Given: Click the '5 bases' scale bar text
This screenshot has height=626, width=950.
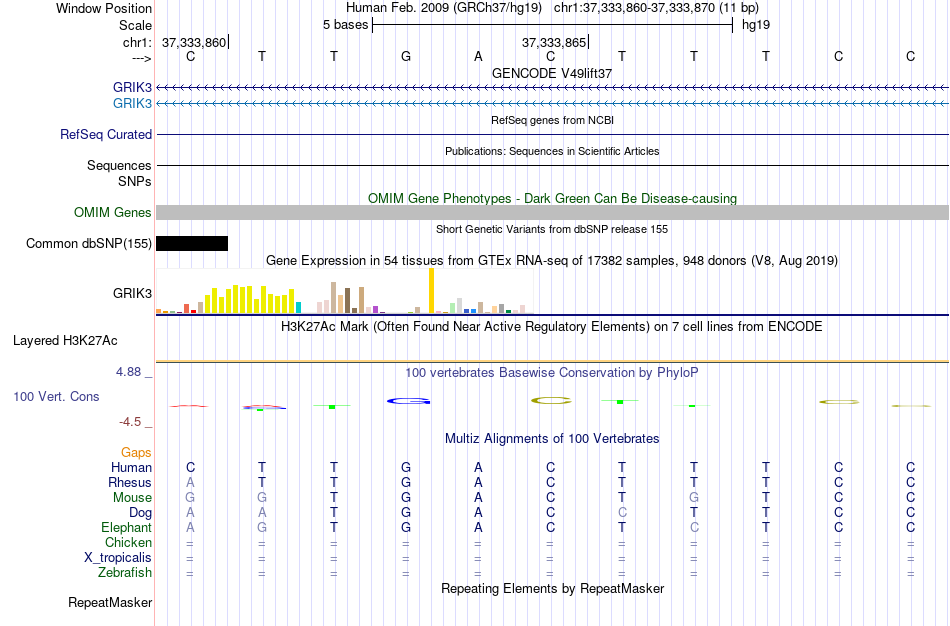Looking at the screenshot, I should [345, 25].
